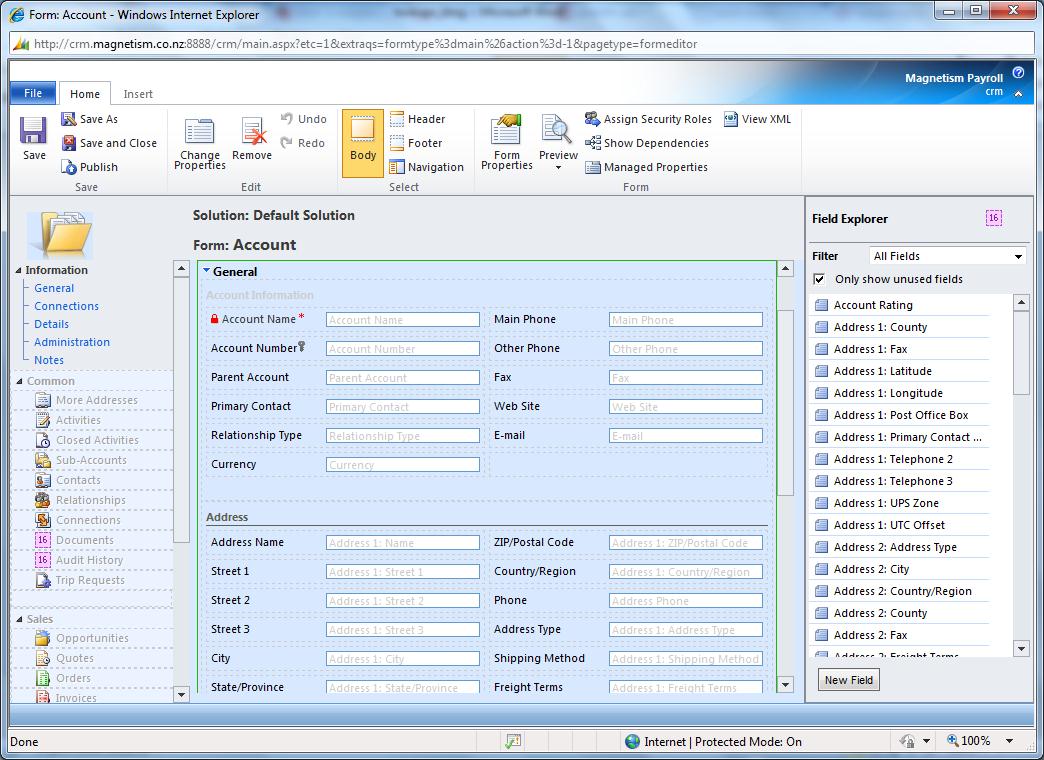The image size is (1044, 760).
Task: Switch to the Insert tab
Action: [138, 93]
